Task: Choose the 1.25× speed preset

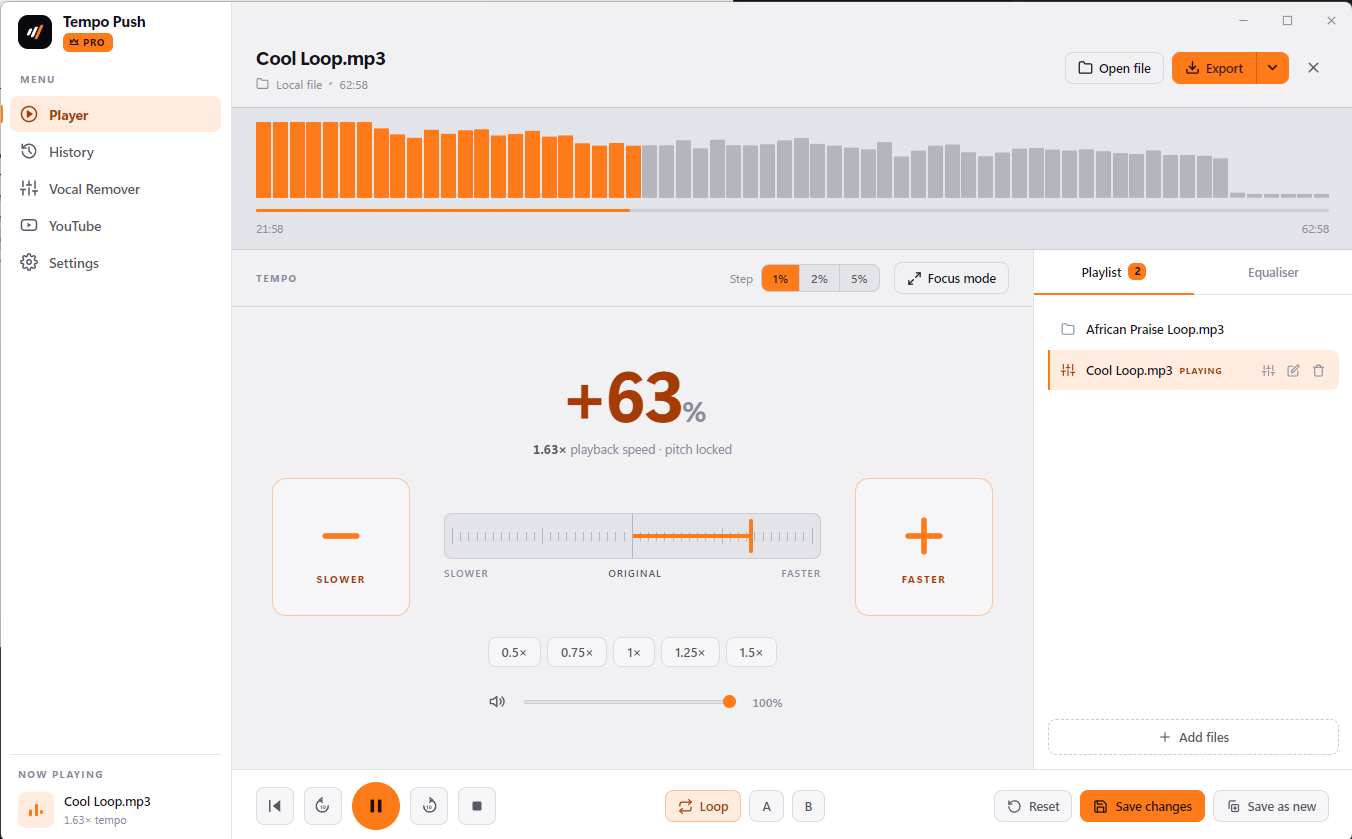Action: point(690,652)
